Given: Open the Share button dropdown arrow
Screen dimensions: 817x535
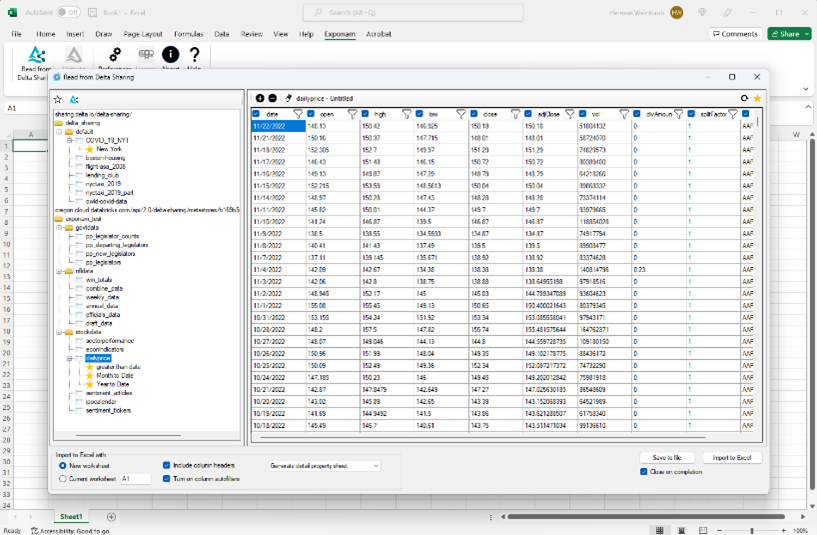Looking at the screenshot, I should click(807, 34).
